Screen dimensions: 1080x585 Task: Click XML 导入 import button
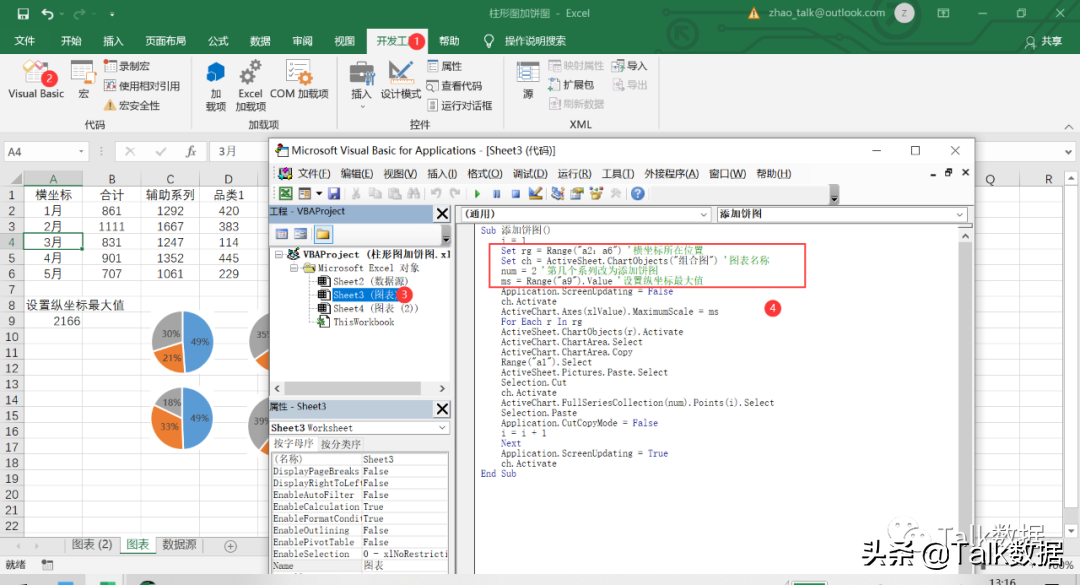(x=630, y=66)
